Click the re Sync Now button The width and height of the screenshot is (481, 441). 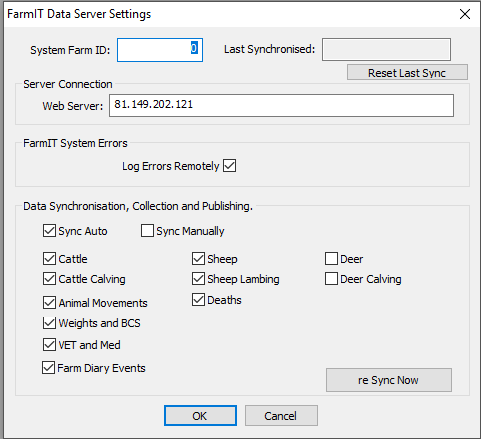tap(389, 380)
